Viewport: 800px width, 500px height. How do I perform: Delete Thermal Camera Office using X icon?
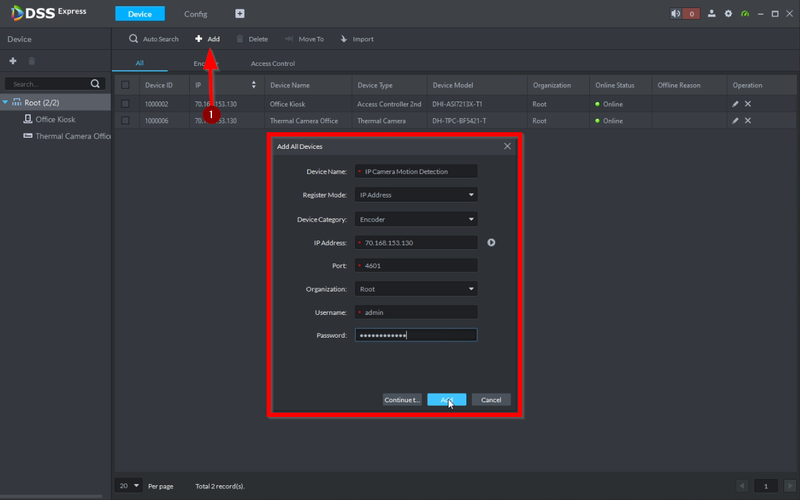(748, 121)
